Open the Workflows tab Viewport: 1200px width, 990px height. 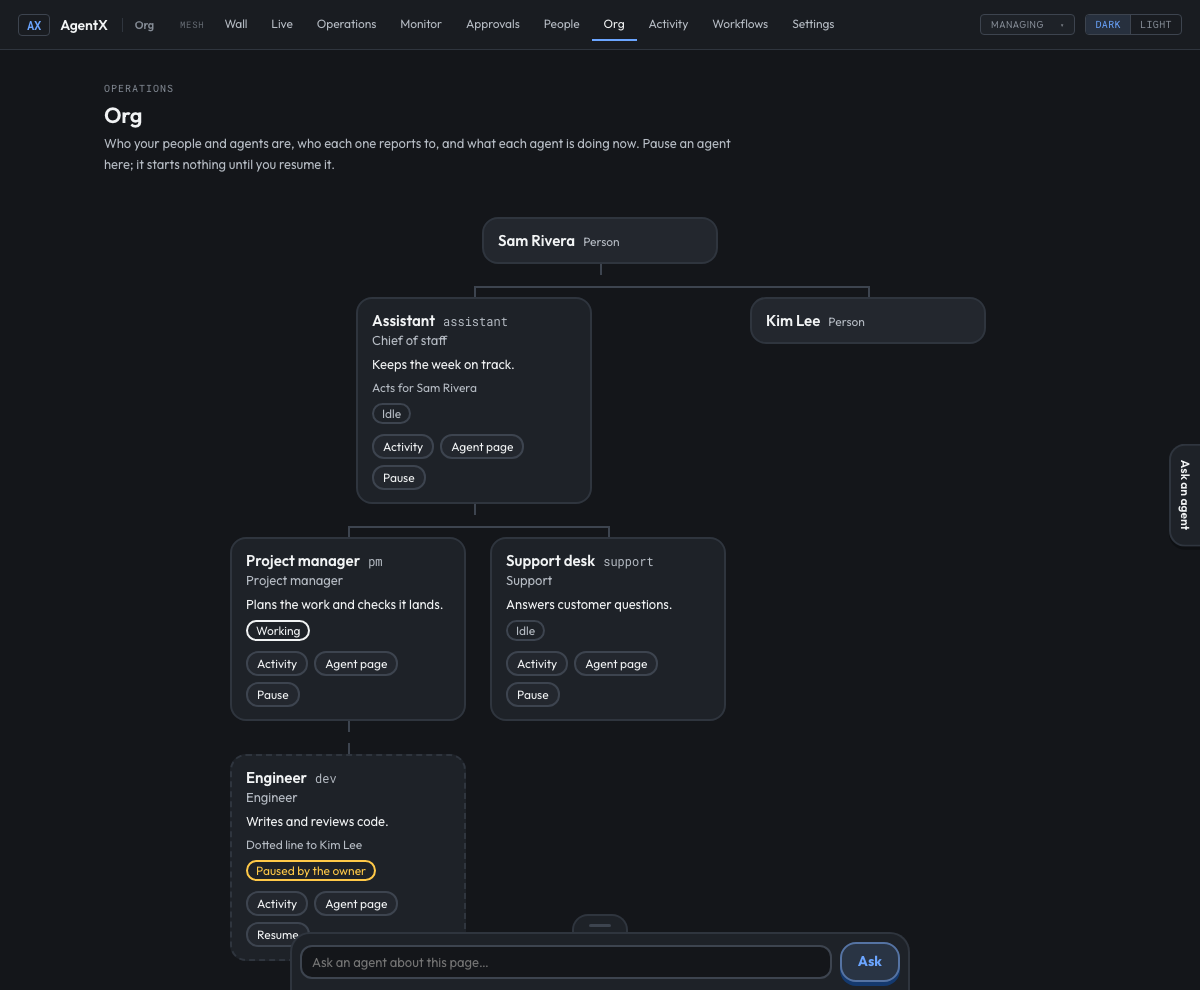pyautogui.click(x=740, y=24)
